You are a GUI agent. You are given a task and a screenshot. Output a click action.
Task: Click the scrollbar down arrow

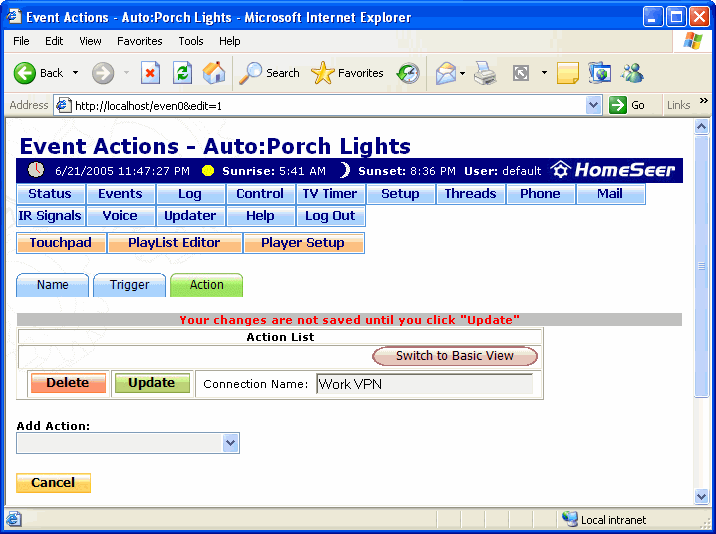(701, 496)
